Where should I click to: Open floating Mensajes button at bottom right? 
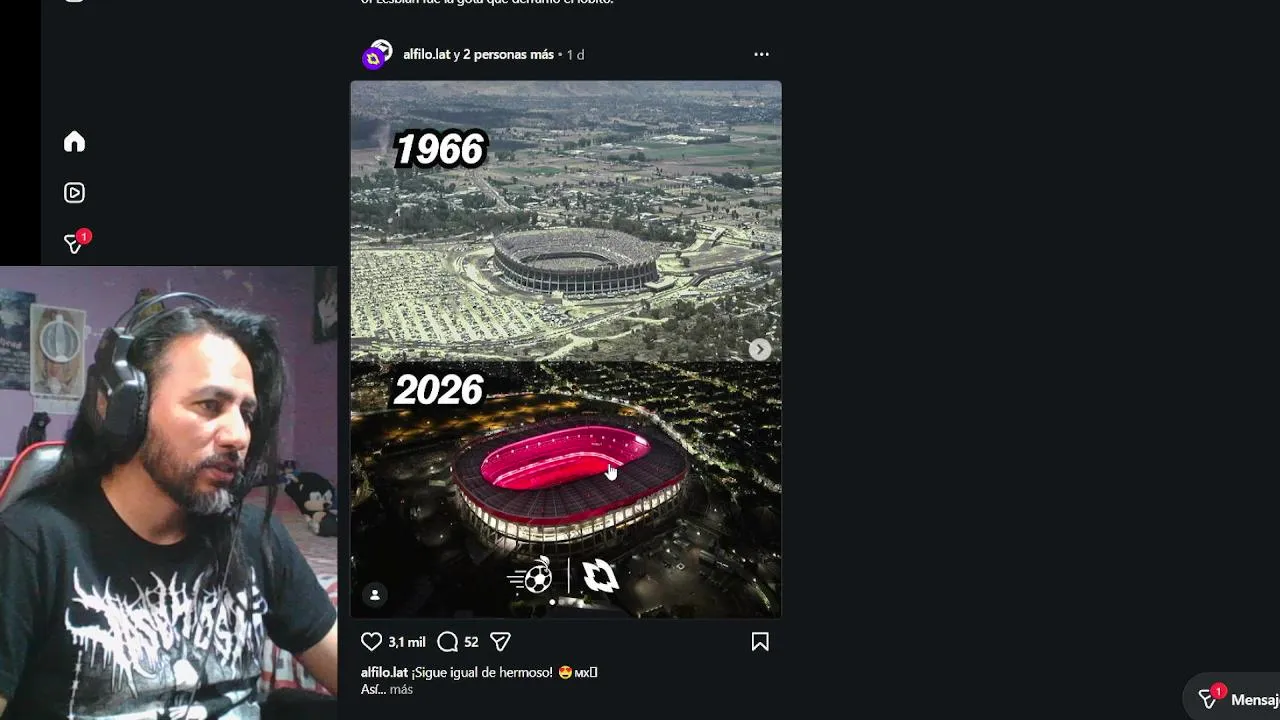click(1236, 699)
